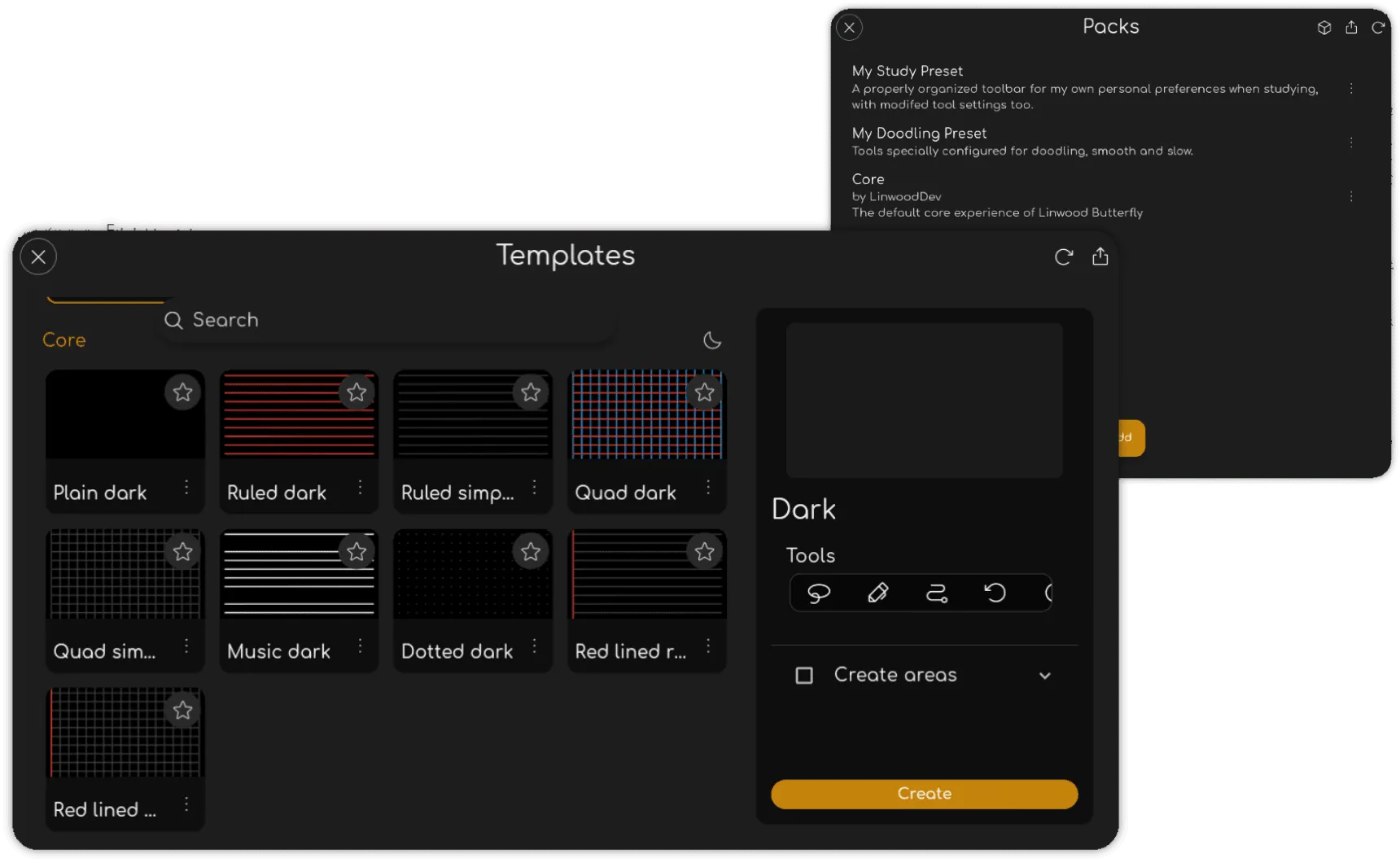Open Ruled simple more options menu

(534, 487)
